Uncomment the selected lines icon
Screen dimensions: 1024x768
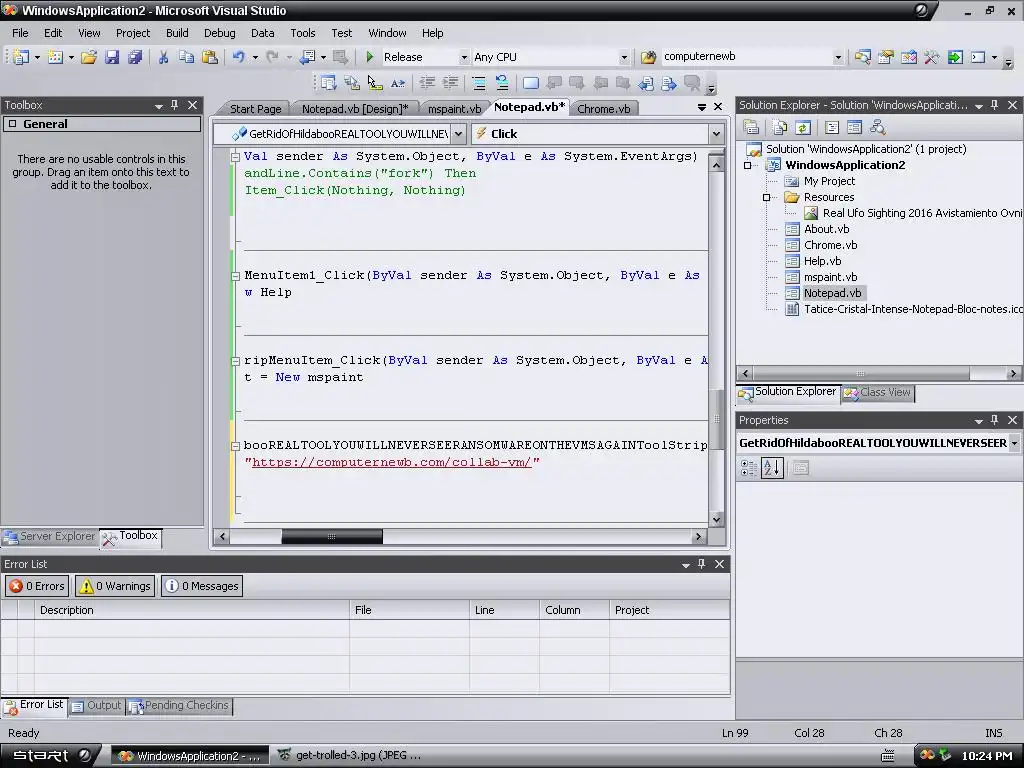(502, 83)
